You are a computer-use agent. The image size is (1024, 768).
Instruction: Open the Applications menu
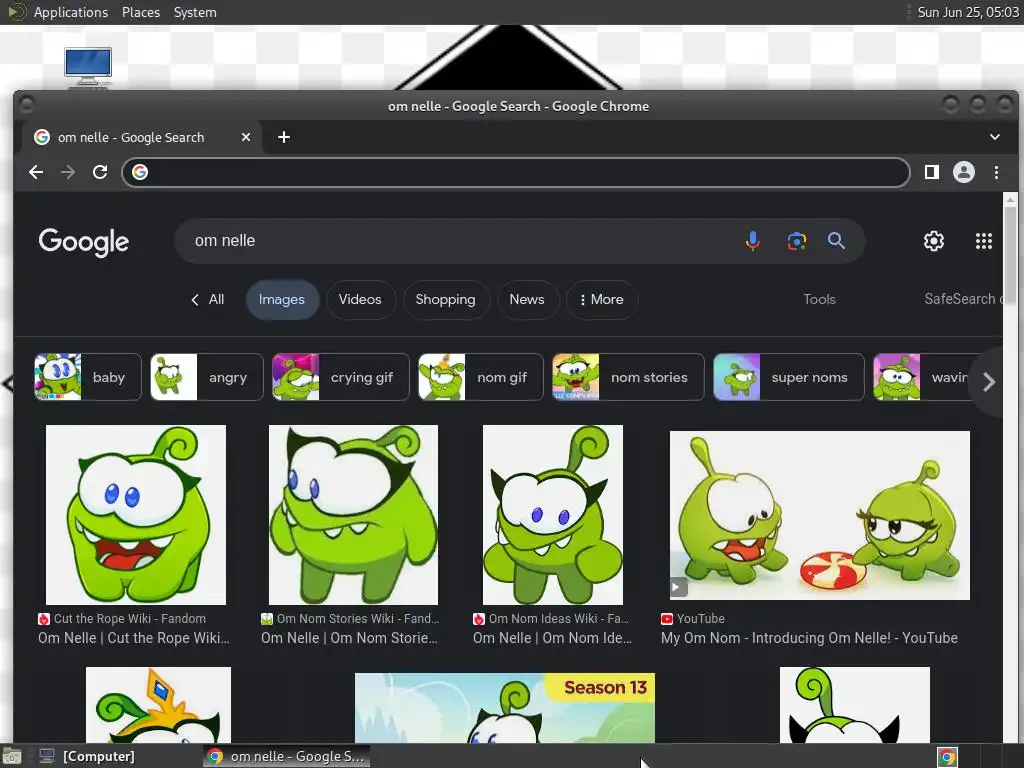(71, 12)
